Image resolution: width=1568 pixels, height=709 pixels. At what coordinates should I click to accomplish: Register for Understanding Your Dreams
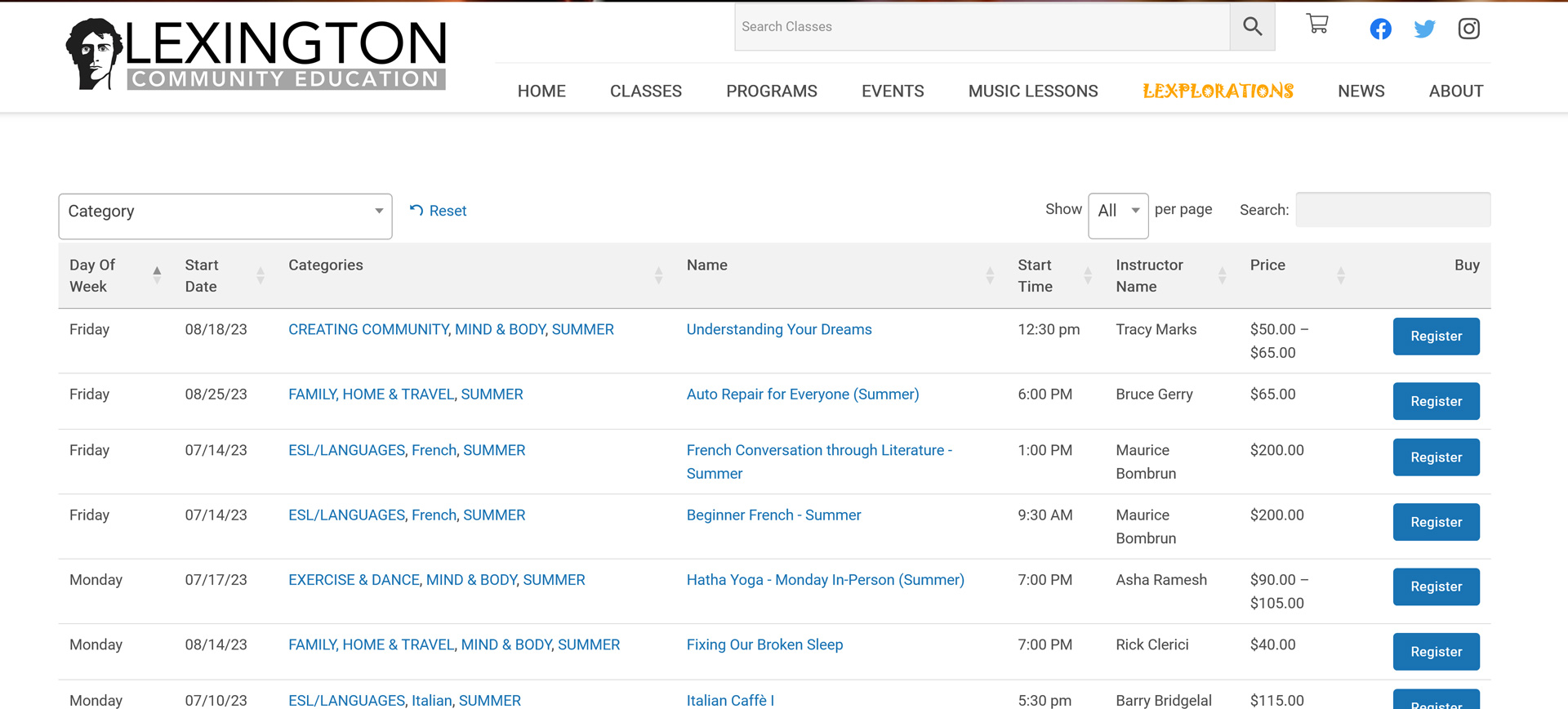coord(1436,337)
